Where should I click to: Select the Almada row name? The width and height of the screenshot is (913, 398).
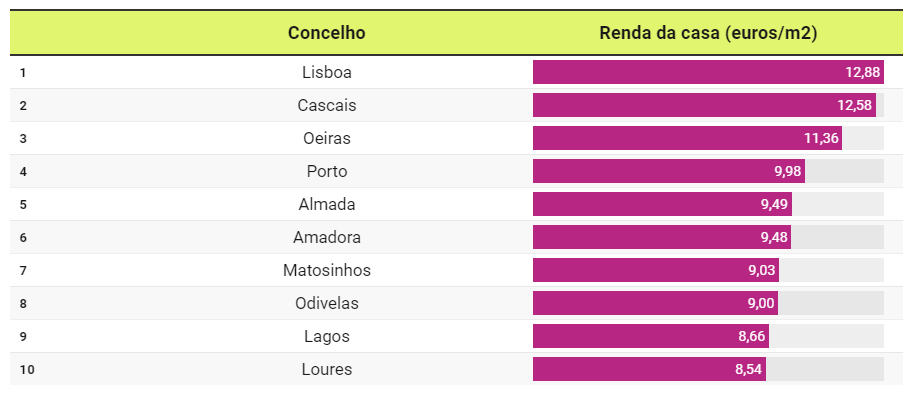point(327,204)
